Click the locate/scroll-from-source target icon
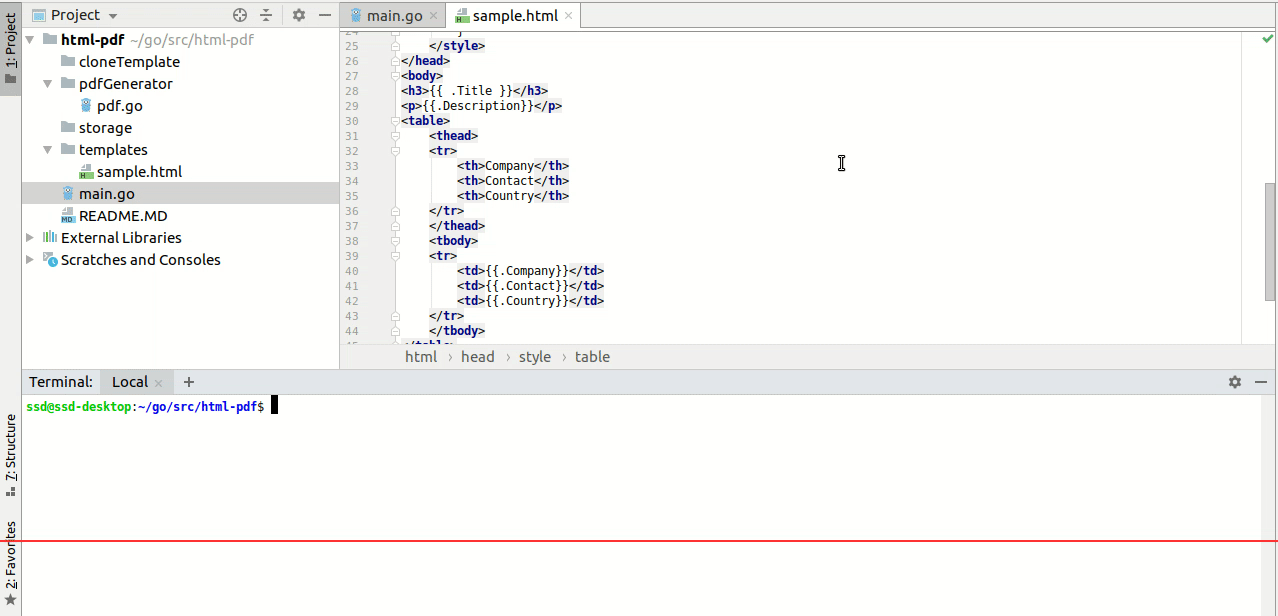 coord(240,15)
